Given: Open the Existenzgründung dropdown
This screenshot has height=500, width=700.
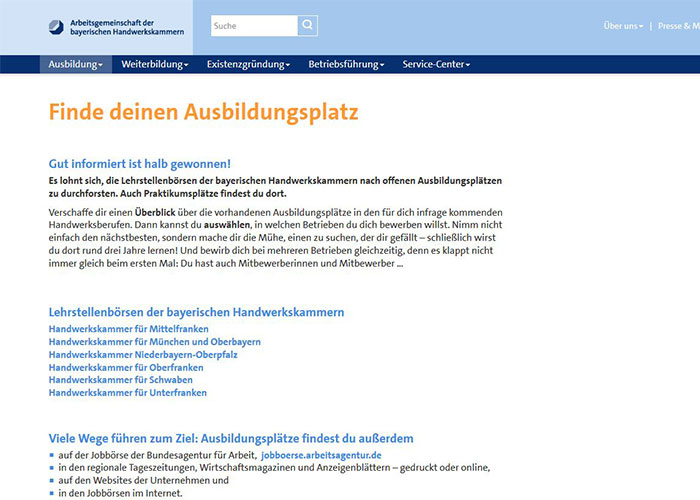Looking at the screenshot, I should pyautogui.click(x=248, y=64).
